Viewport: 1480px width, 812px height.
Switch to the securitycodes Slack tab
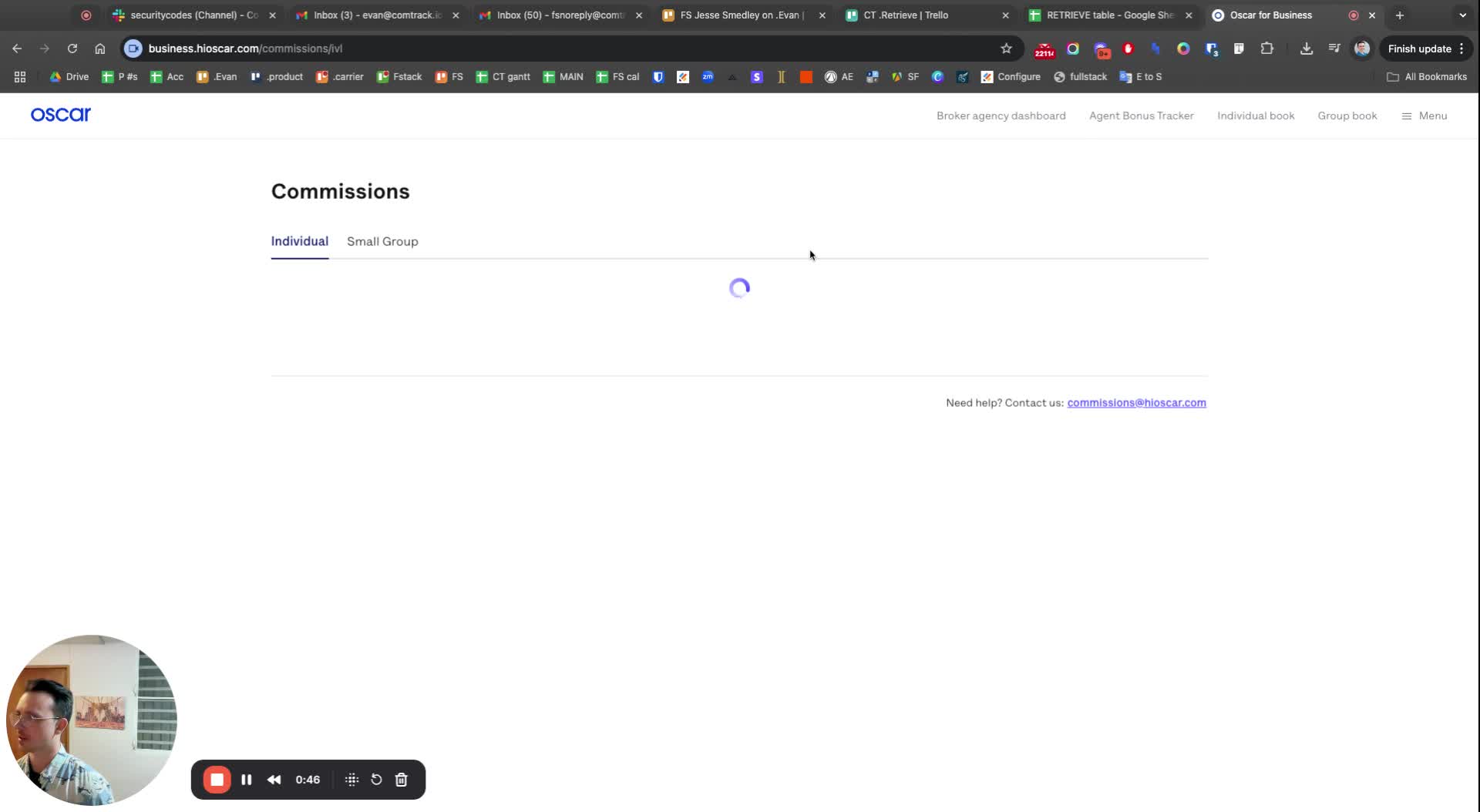pyautogui.click(x=193, y=15)
